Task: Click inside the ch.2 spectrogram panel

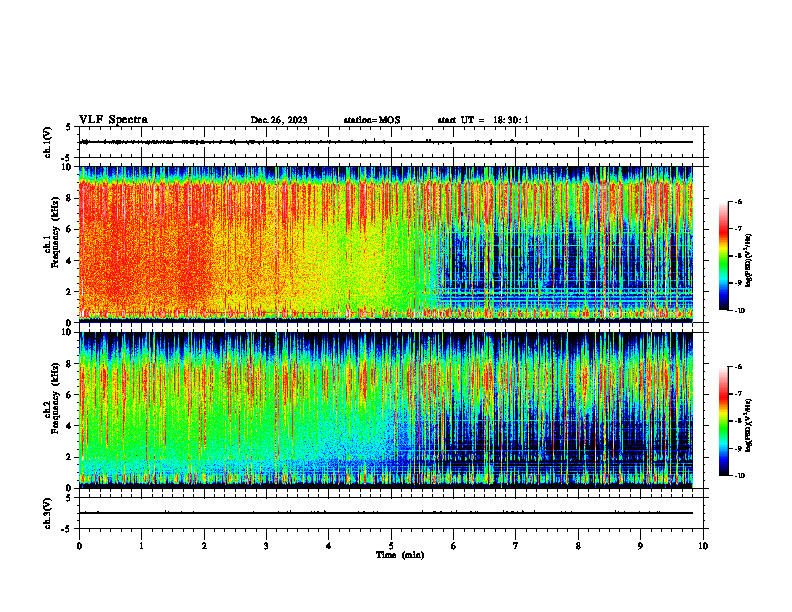Action: coord(386,410)
